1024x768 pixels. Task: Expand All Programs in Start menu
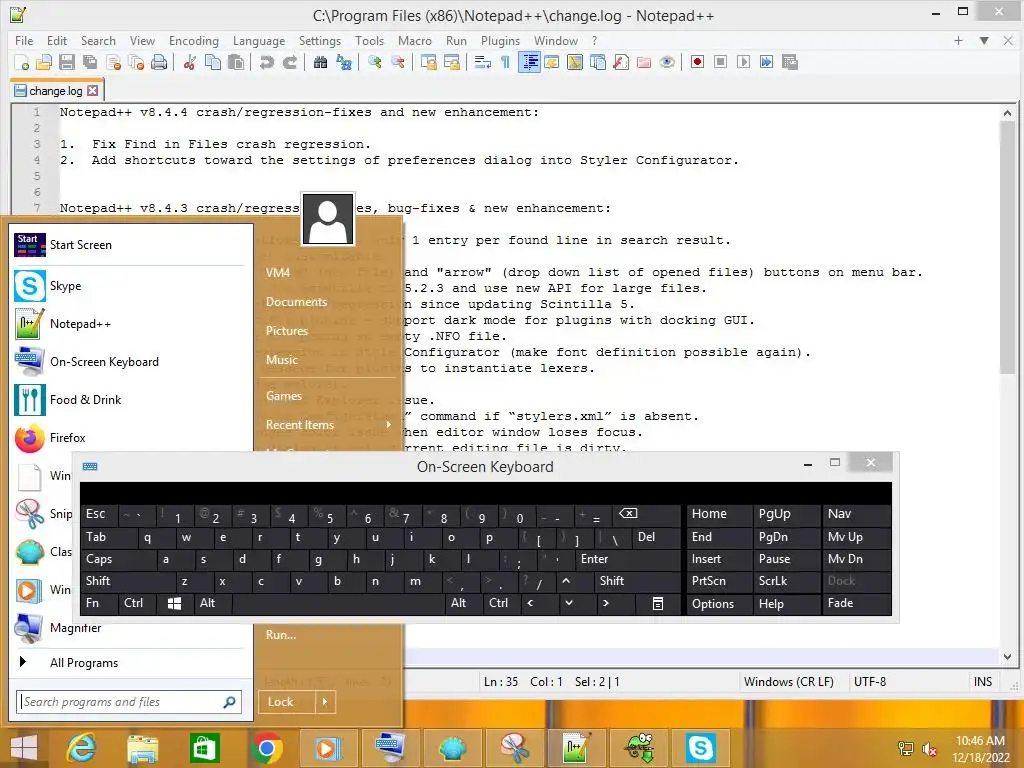coord(84,663)
